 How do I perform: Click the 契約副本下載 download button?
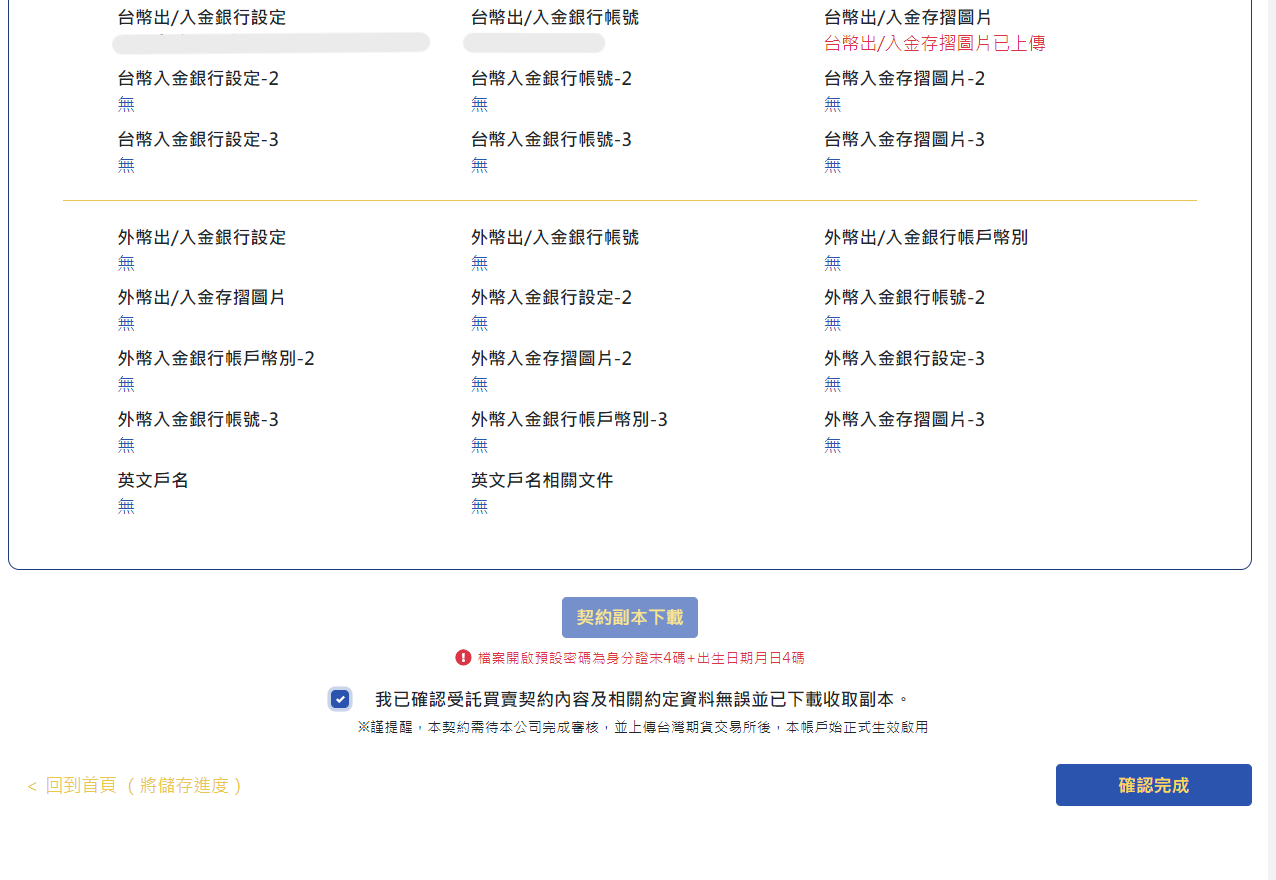[629, 618]
